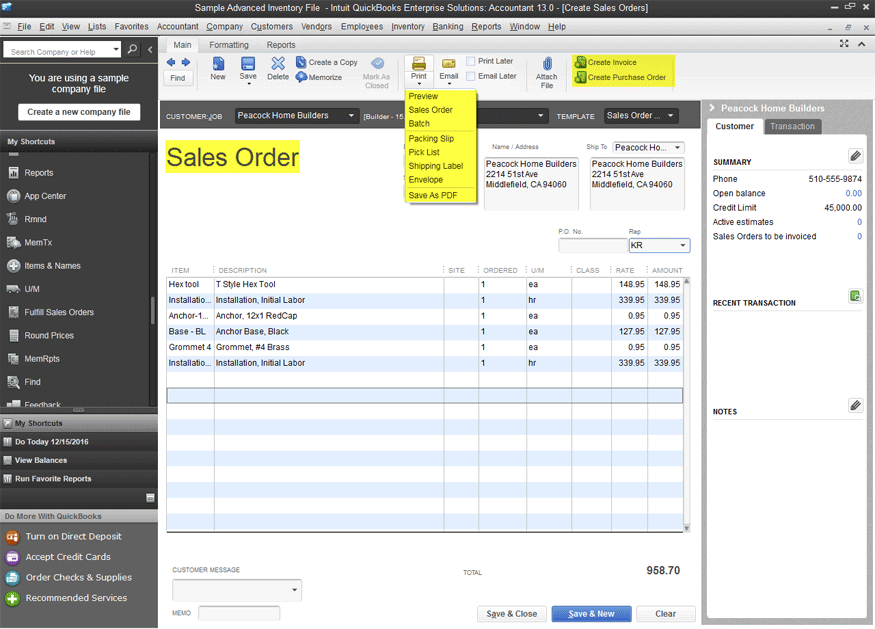Switch to Formatting ribbon tab

click(229, 45)
